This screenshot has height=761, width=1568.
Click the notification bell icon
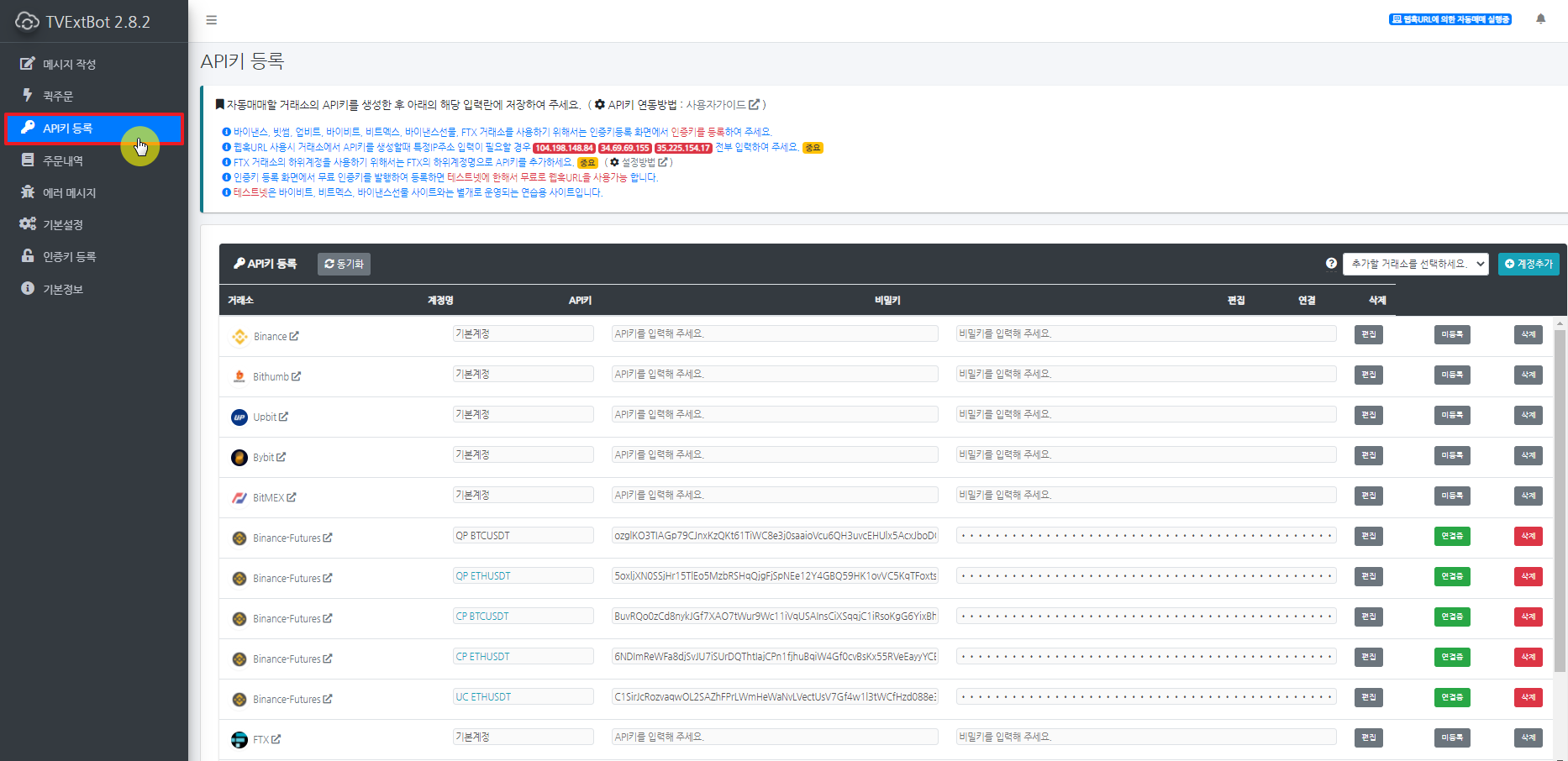[1541, 18]
